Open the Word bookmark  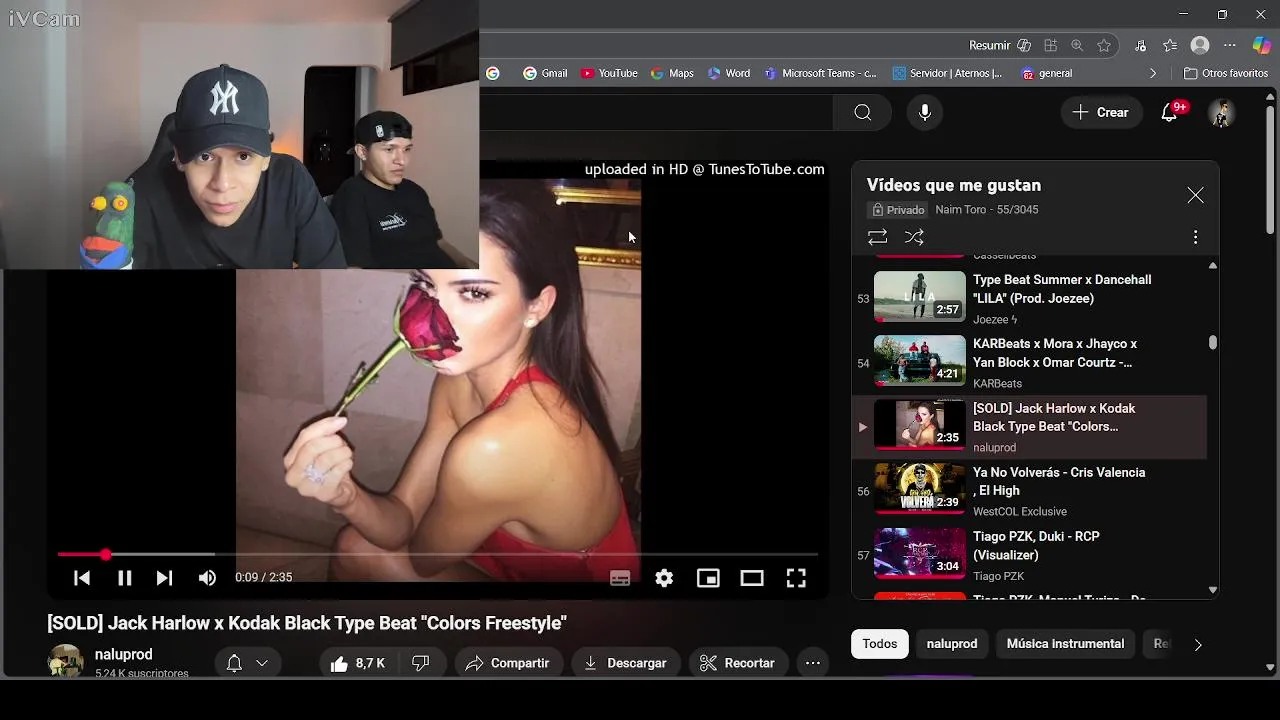click(729, 73)
